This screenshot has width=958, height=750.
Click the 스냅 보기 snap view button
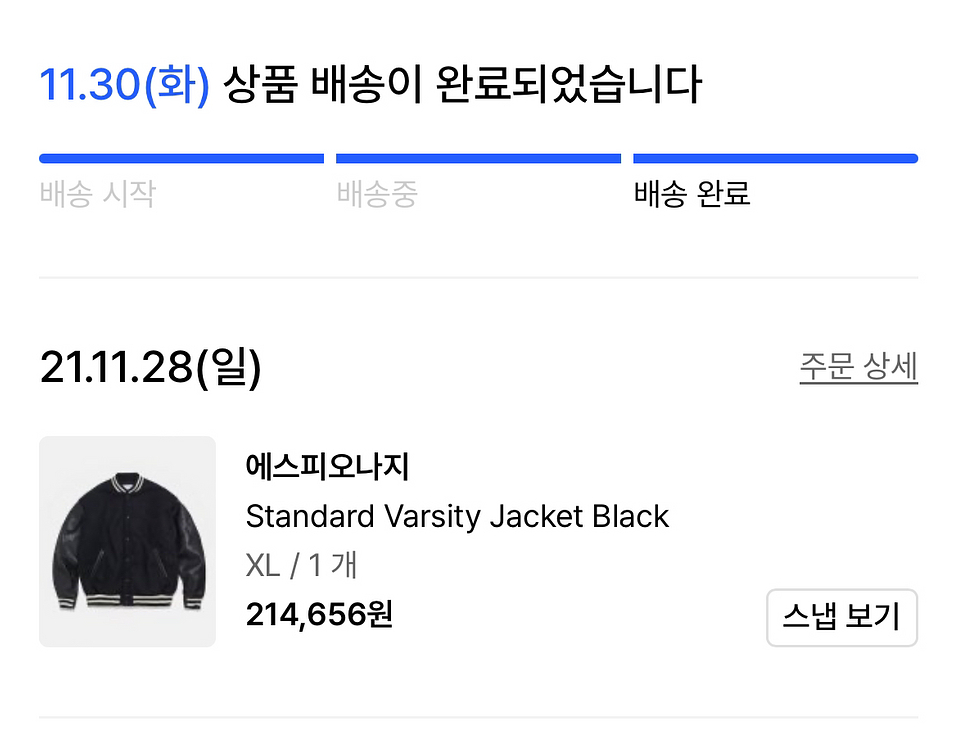point(842,618)
